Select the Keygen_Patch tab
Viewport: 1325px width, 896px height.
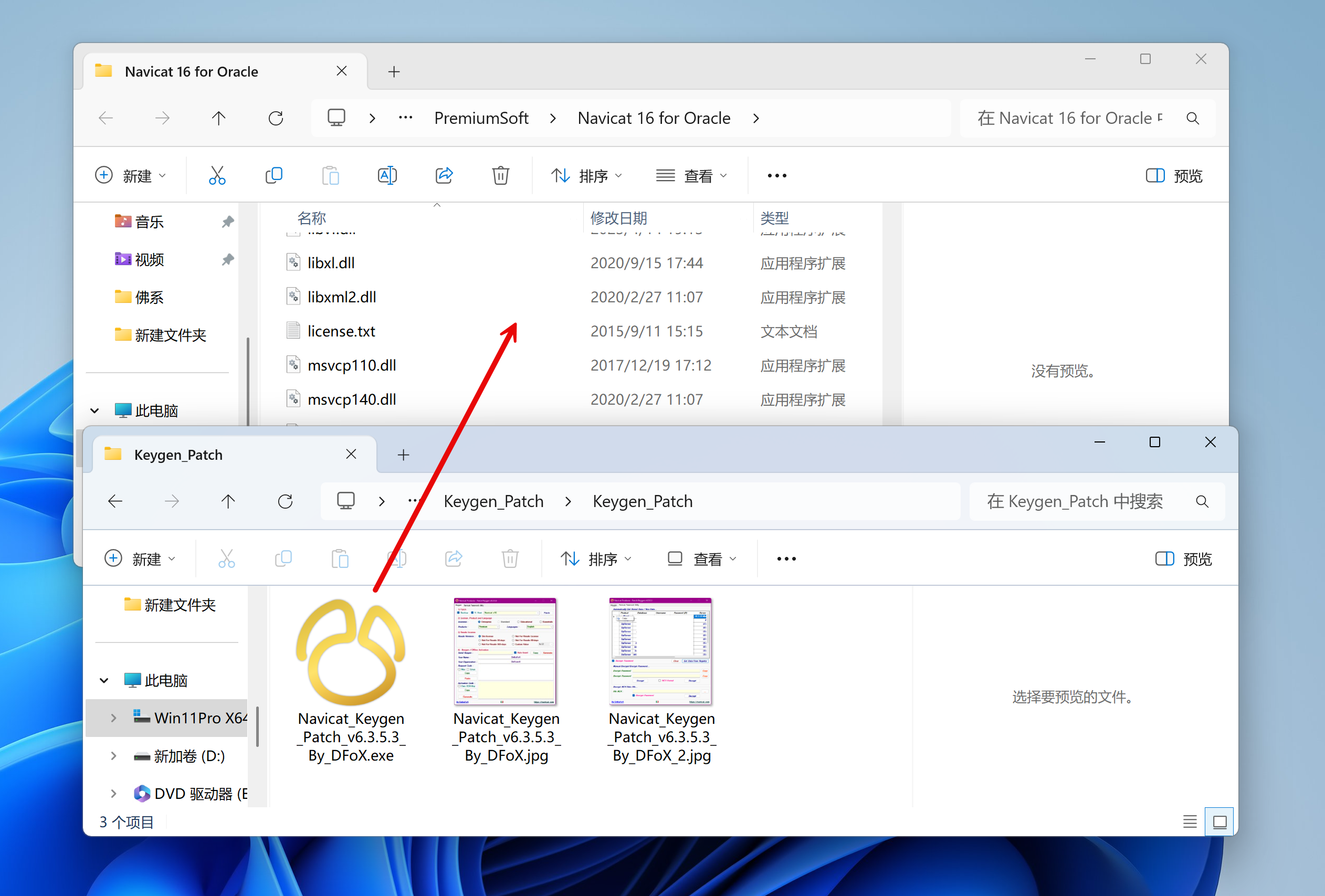point(178,455)
